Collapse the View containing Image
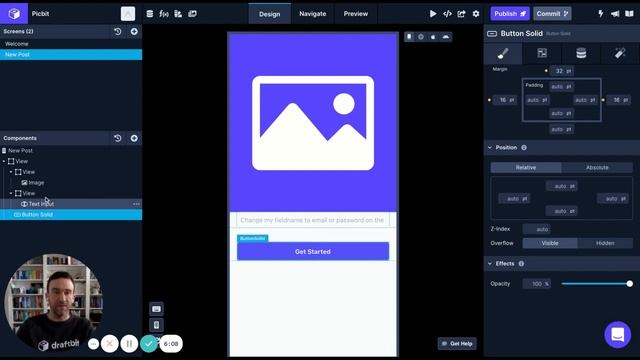The height and width of the screenshot is (360, 640). tap(11, 172)
